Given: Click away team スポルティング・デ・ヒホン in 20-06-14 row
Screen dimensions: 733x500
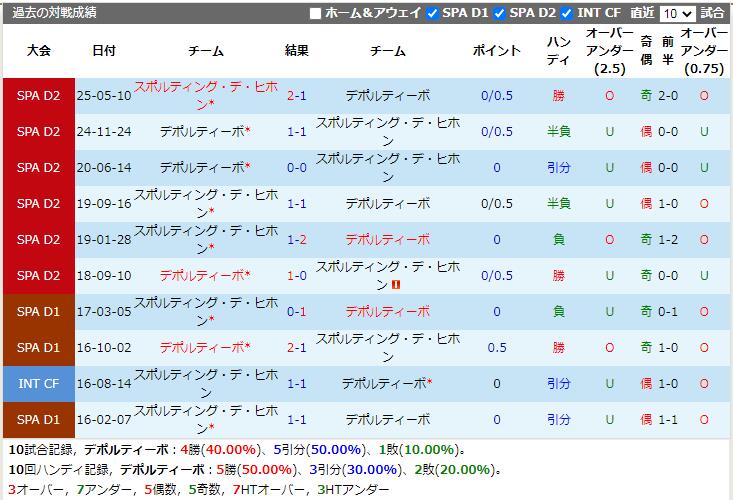Looking at the screenshot, I should click(388, 167).
